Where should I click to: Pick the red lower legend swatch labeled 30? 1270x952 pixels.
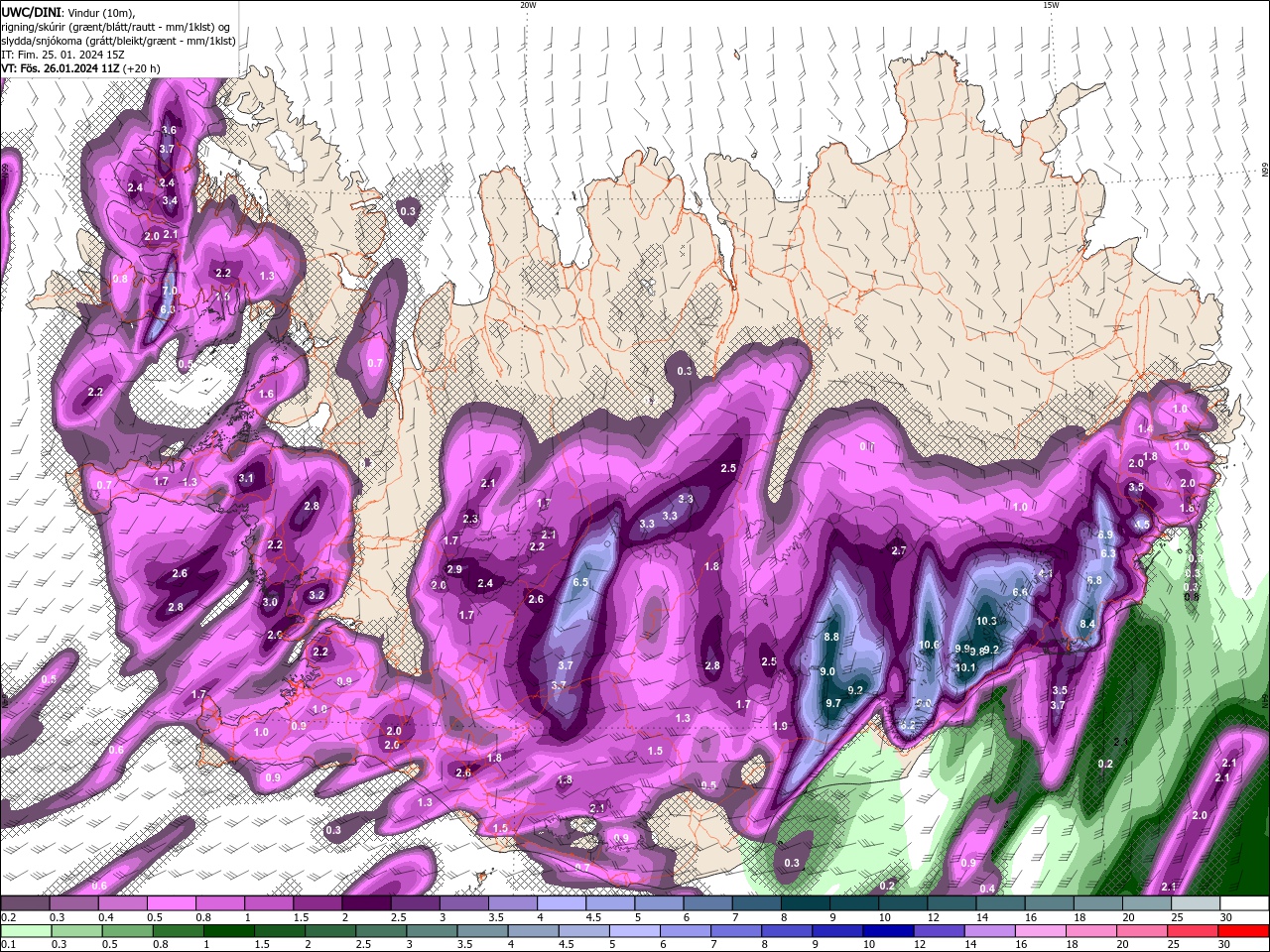[1243, 931]
